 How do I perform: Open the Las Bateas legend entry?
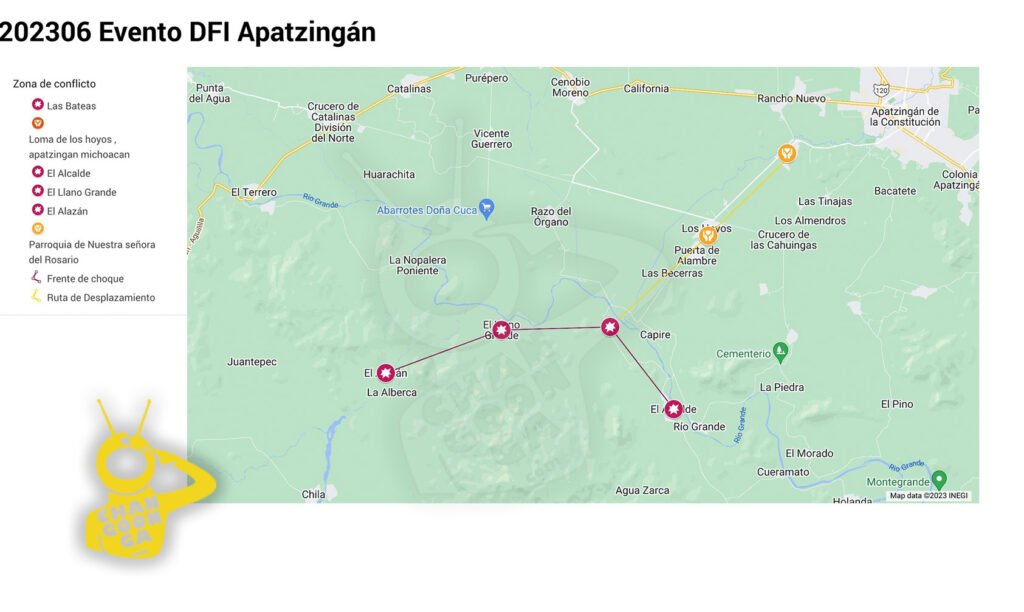(x=71, y=106)
